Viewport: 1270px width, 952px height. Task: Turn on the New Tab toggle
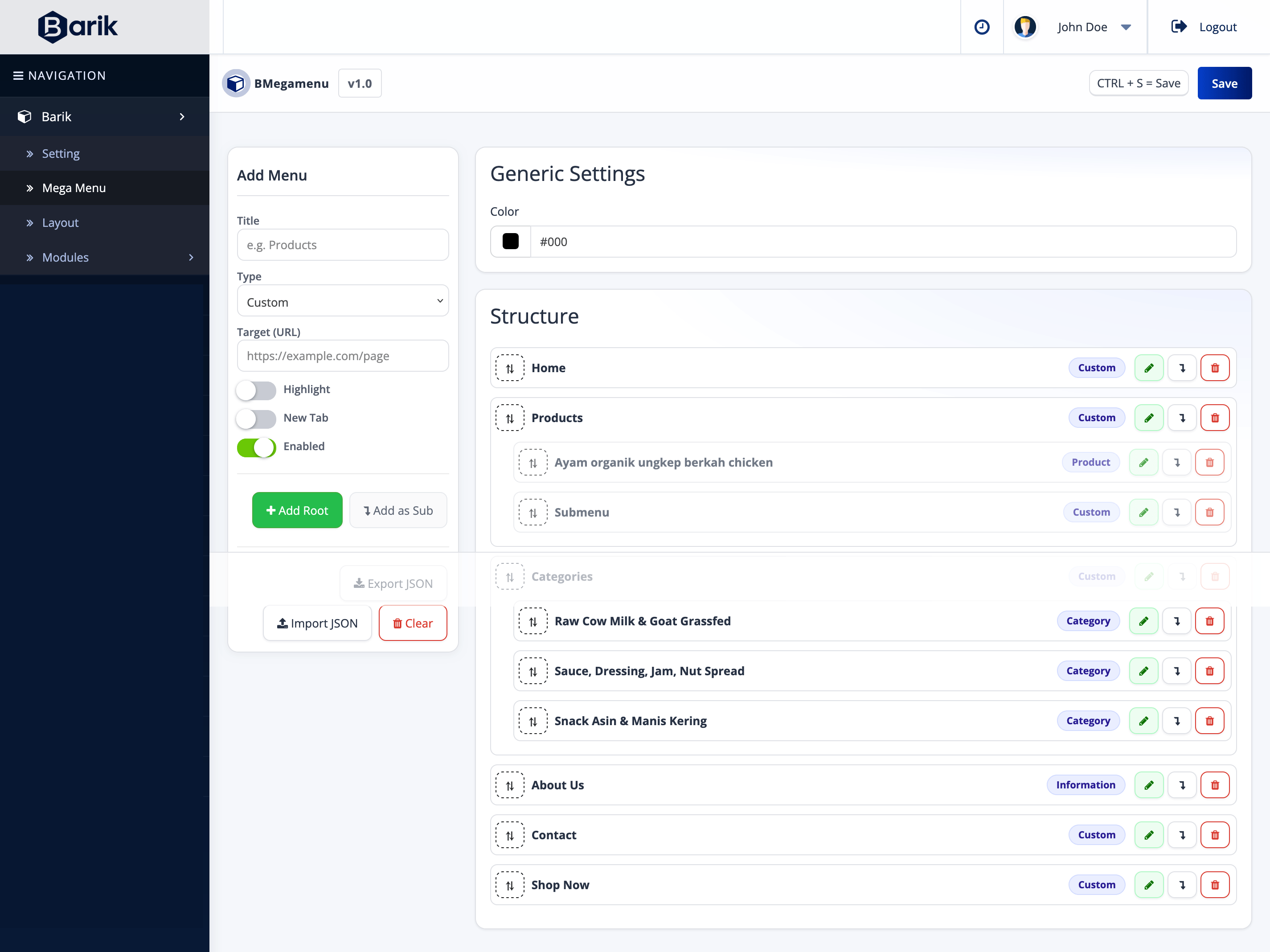pos(256,419)
